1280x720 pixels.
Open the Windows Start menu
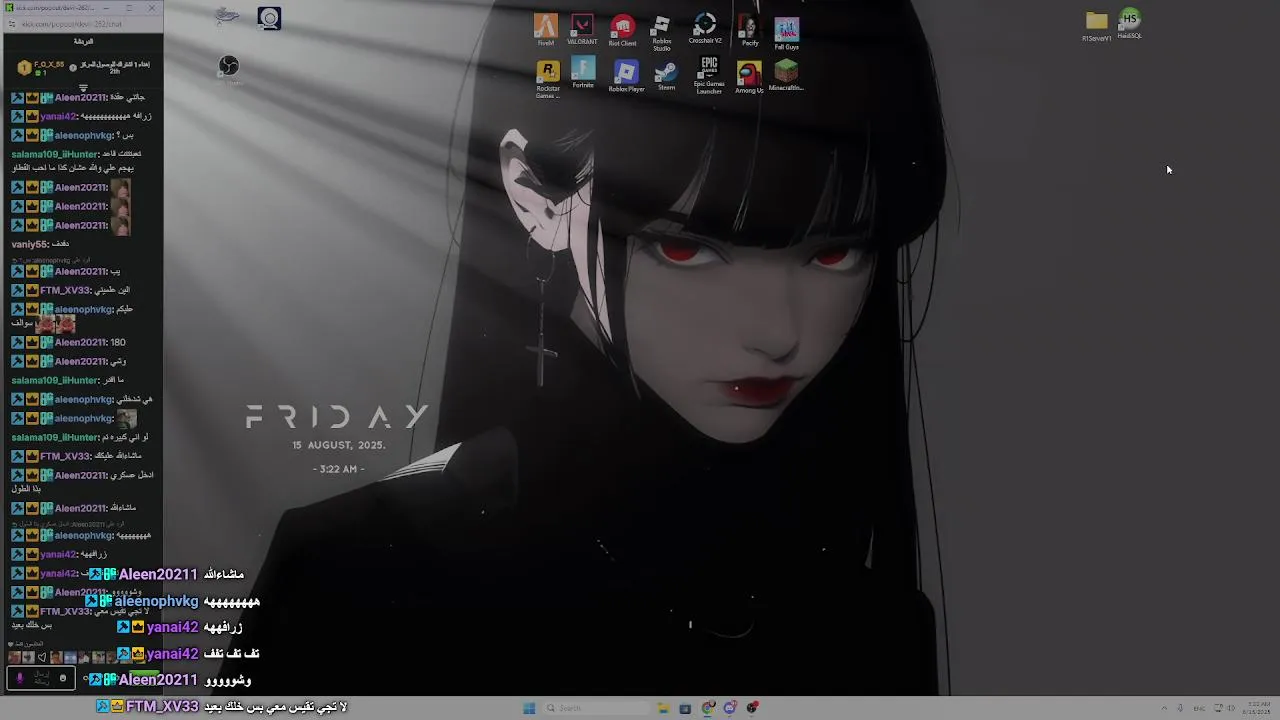click(x=529, y=708)
